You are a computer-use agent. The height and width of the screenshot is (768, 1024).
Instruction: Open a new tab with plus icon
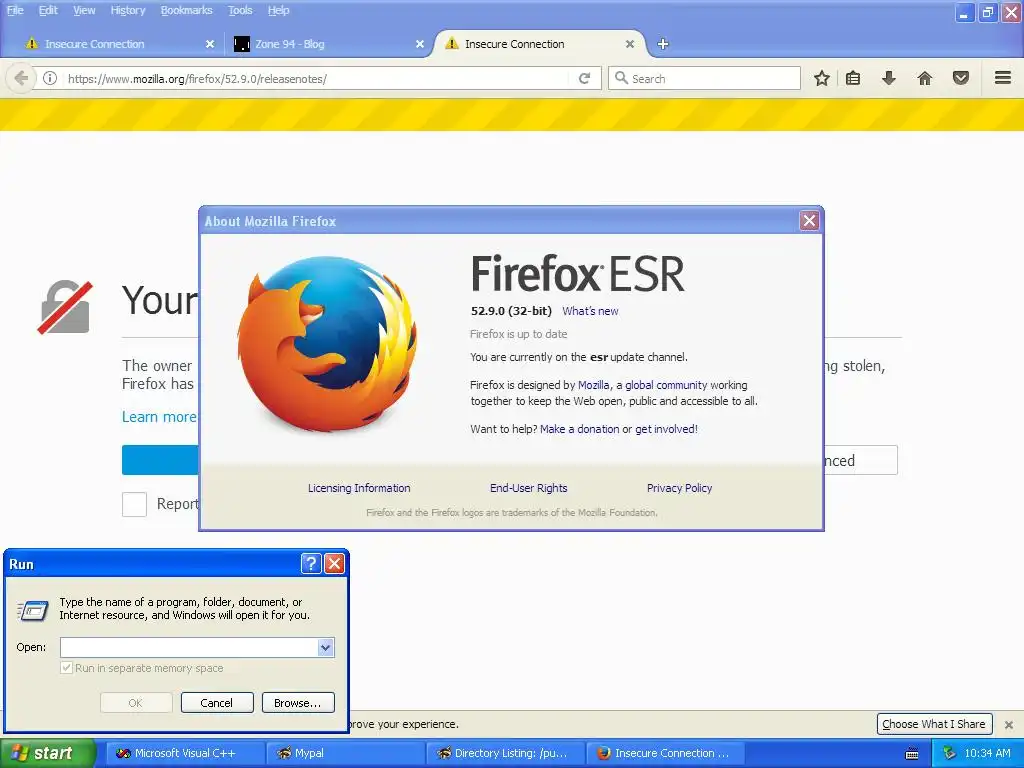(x=663, y=44)
